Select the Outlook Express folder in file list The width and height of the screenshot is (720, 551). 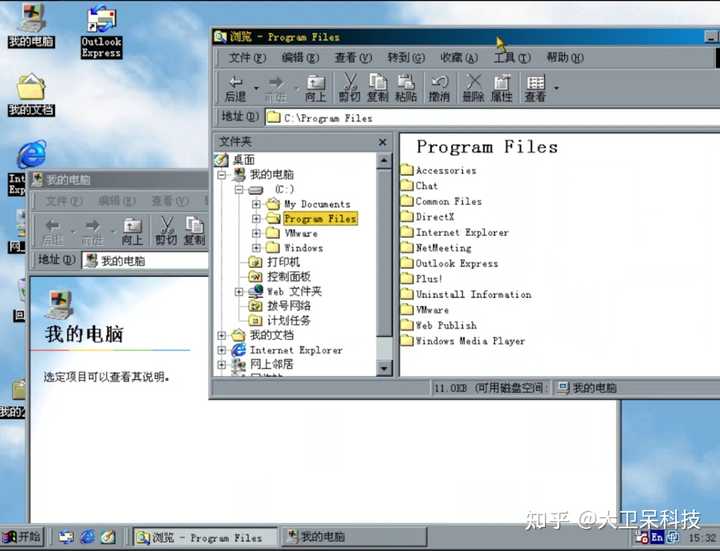pyautogui.click(x=450, y=263)
